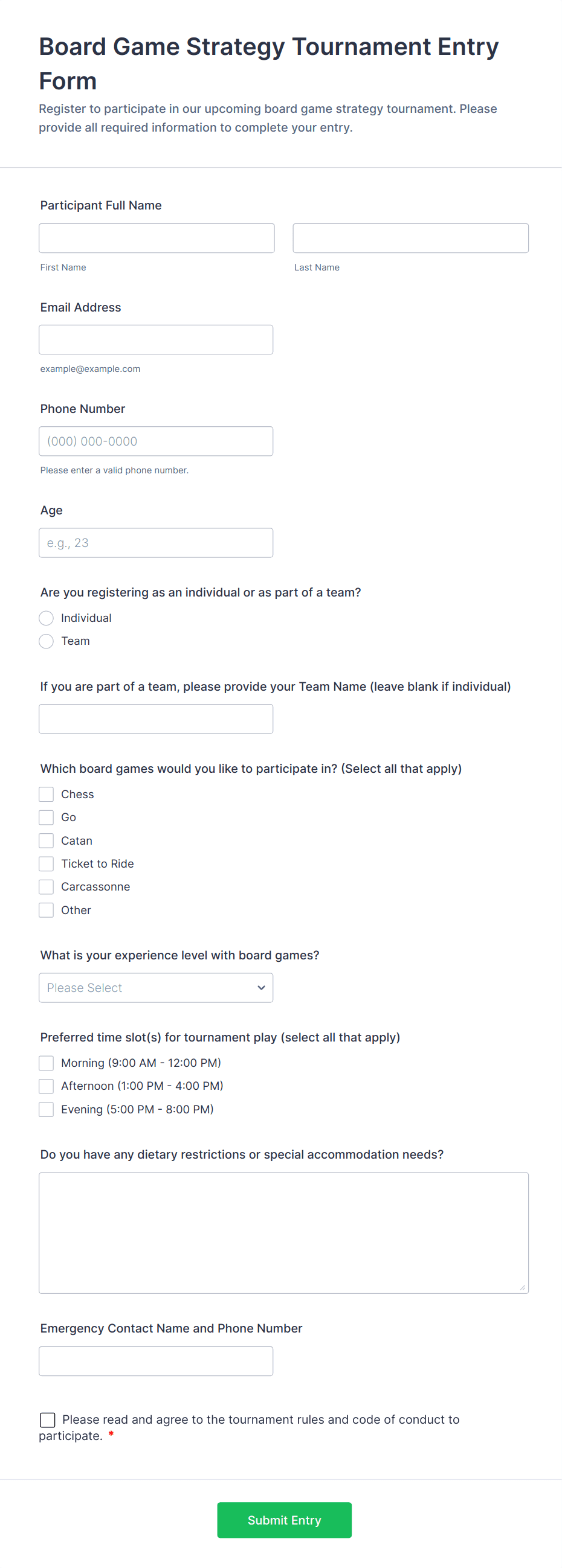Click the First Name input field
Image resolution: width=562 pixels, height=1568 pixels.
(x=156, y=238)
